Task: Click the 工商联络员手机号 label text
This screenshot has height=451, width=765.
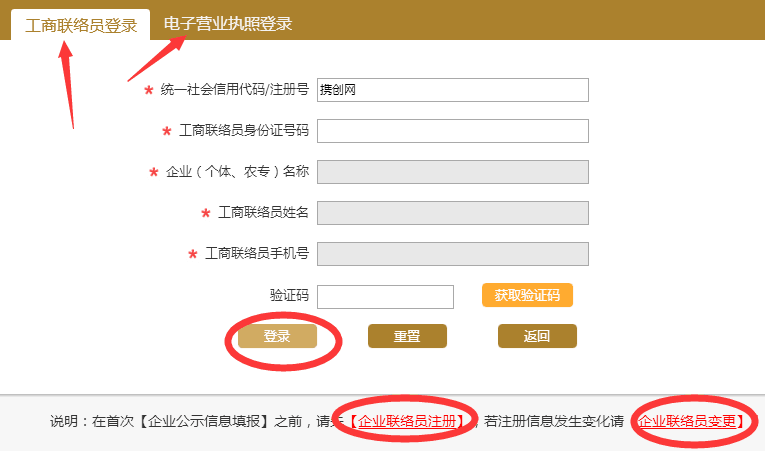Action: click(x=257, y=254)
